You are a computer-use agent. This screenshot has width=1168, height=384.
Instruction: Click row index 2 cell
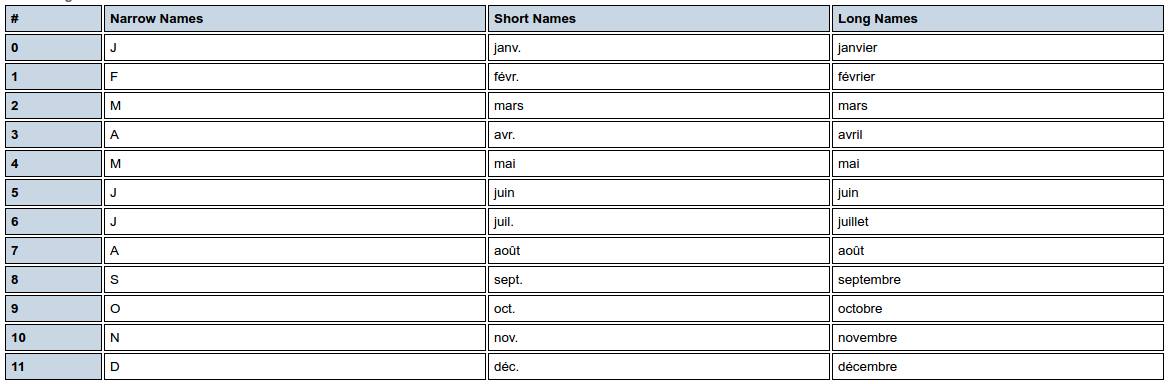[53, 106]
